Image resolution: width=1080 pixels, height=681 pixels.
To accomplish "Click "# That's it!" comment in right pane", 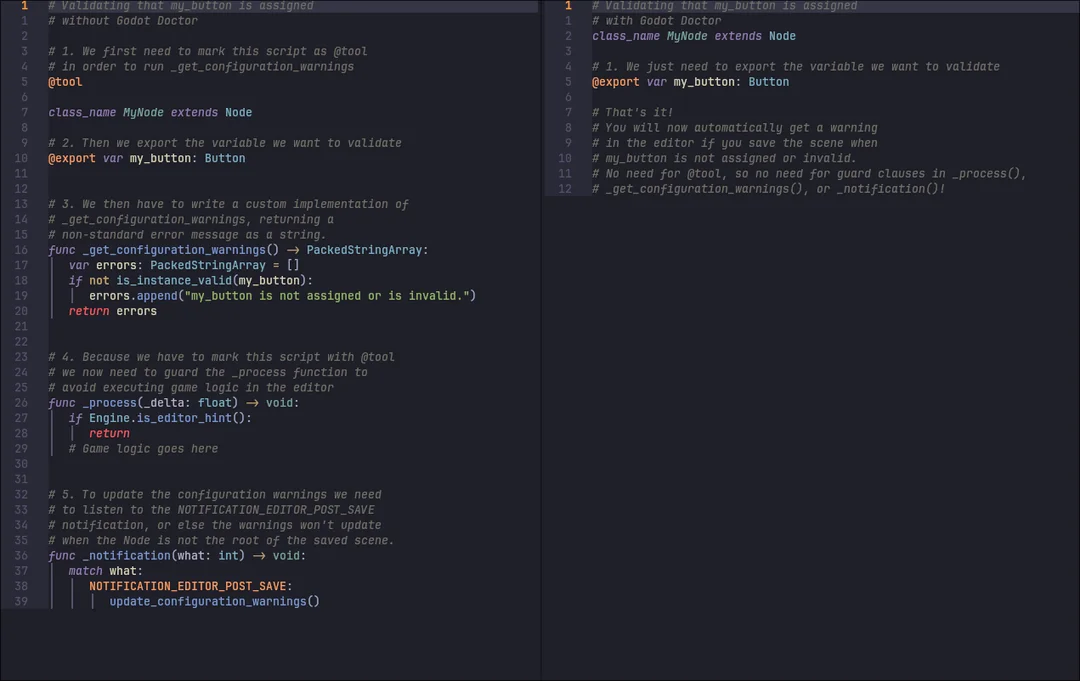I will coord(632,112).
